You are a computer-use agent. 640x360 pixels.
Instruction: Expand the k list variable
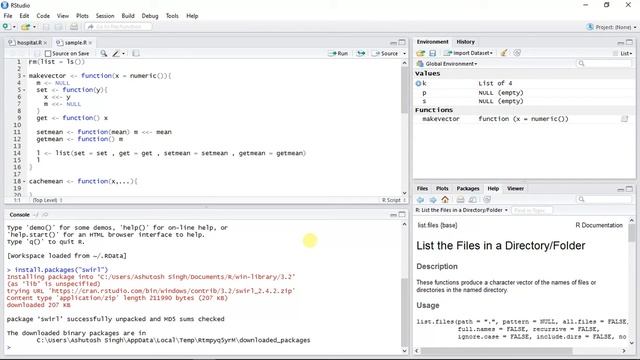click(418, 83)
